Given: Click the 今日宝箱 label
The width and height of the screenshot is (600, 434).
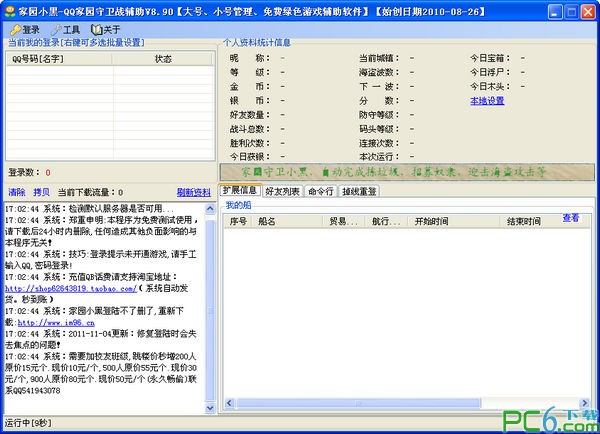Looking at the screenshot, I should click(490, 58).
